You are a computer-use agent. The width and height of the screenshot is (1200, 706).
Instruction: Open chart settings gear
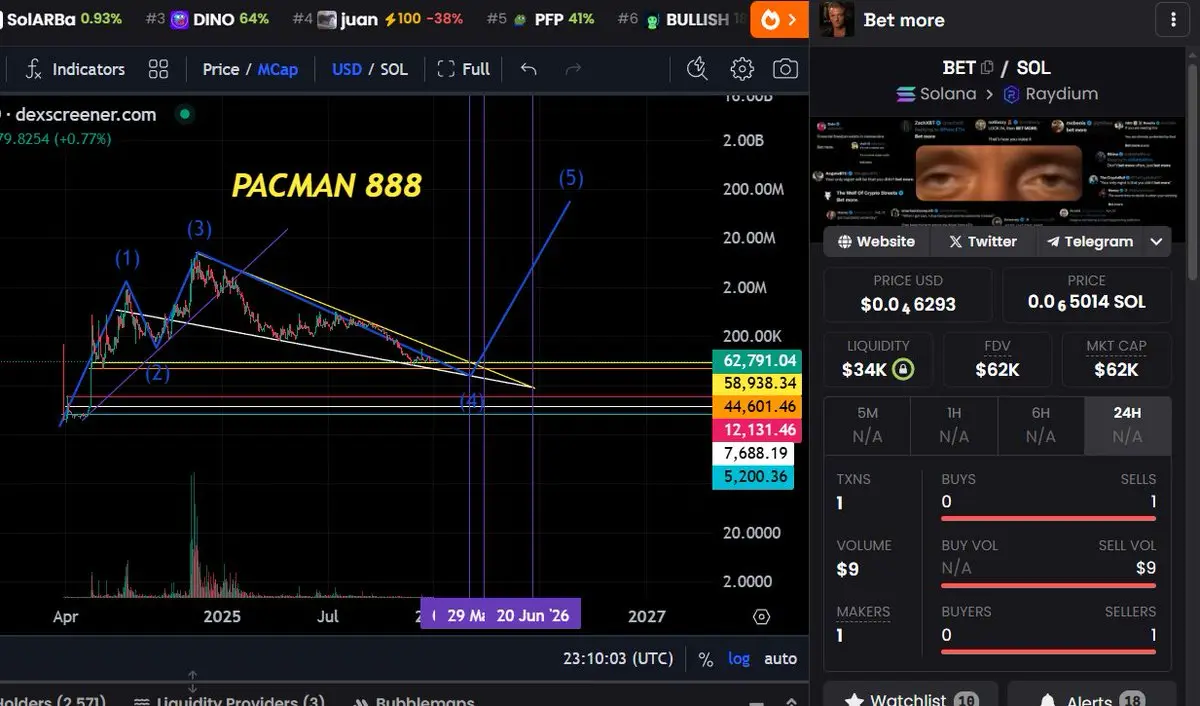pos(741,69)
